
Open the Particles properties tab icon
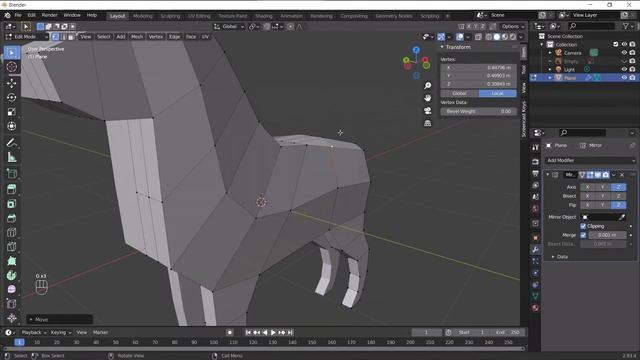tap(536, 261)
